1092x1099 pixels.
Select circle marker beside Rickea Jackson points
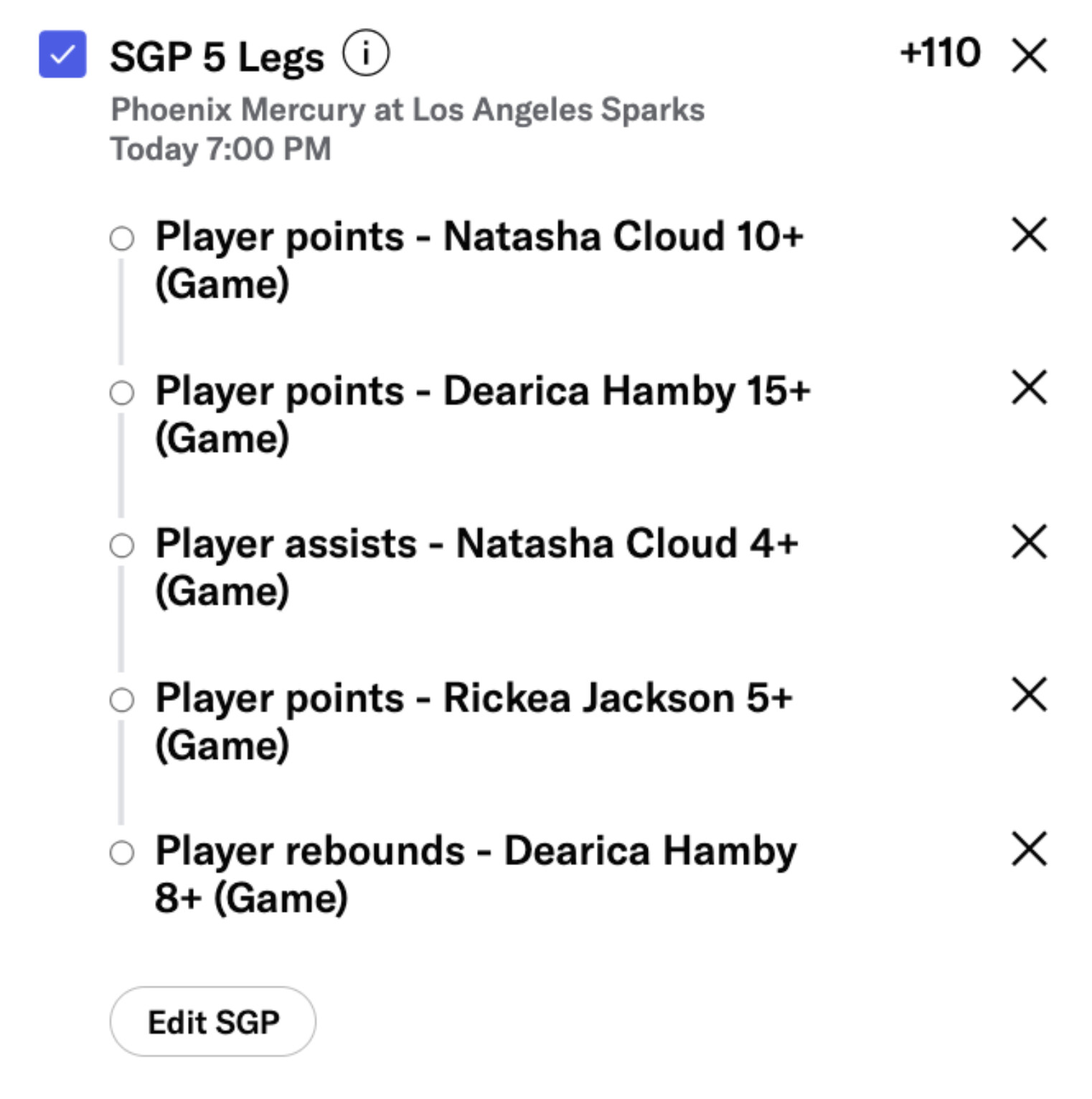click(x=122, y=699)
